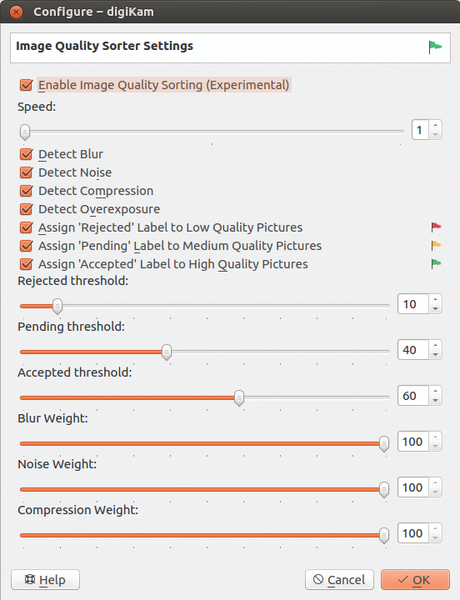
Task: Click the green Accepted flag icon
Action: point(436,264)
